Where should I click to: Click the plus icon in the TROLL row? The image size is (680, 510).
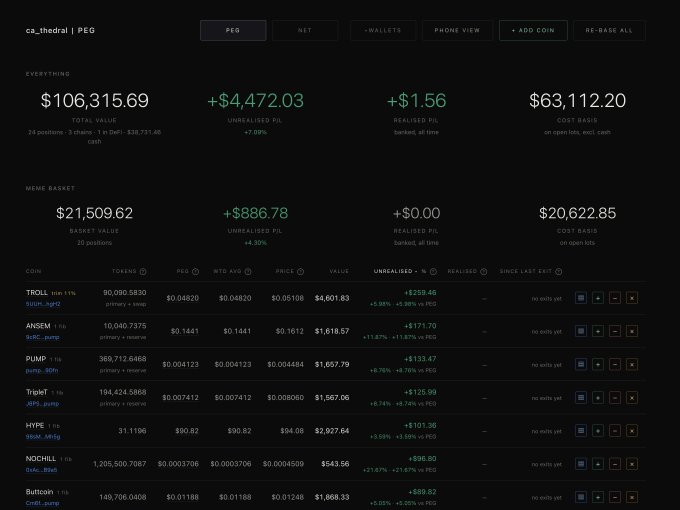598,298
